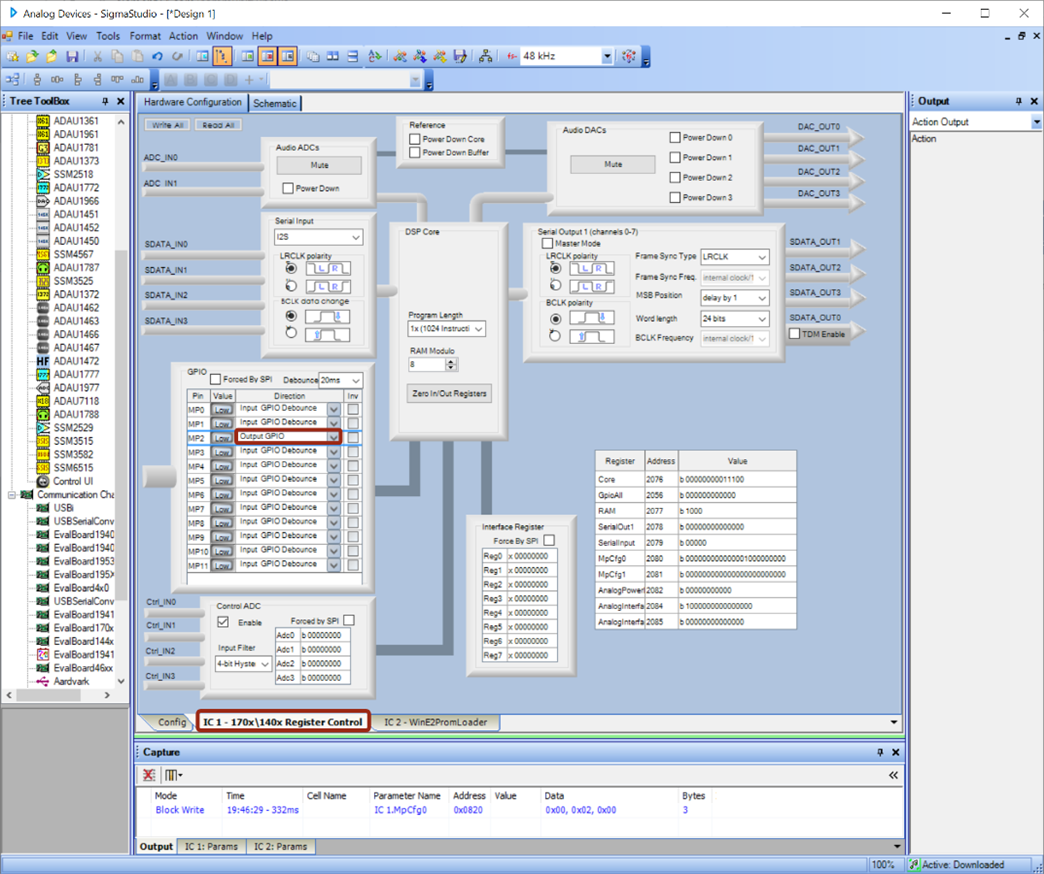Open the Tools menu

tap(108, 36)
